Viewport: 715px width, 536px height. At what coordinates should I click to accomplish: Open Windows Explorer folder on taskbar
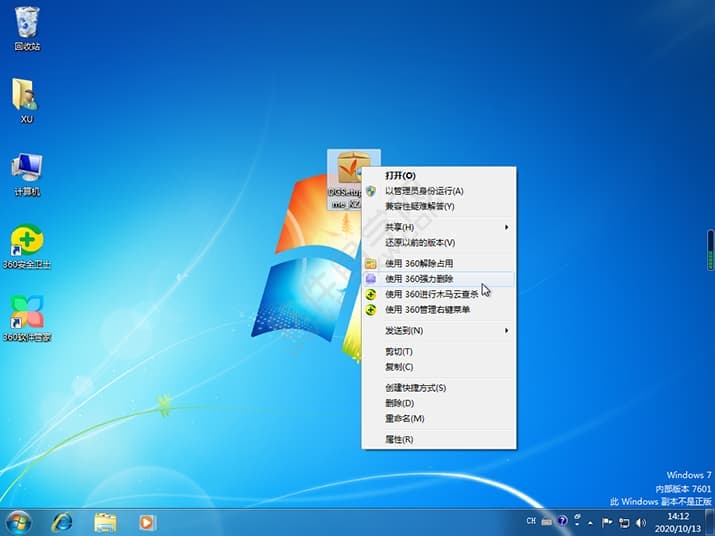click(x=105, y=521)
